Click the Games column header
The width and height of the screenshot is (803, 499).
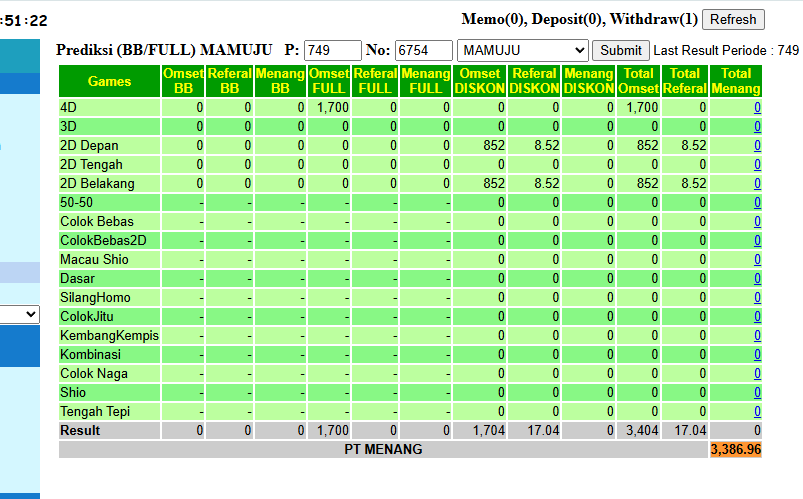click(110, 81)
